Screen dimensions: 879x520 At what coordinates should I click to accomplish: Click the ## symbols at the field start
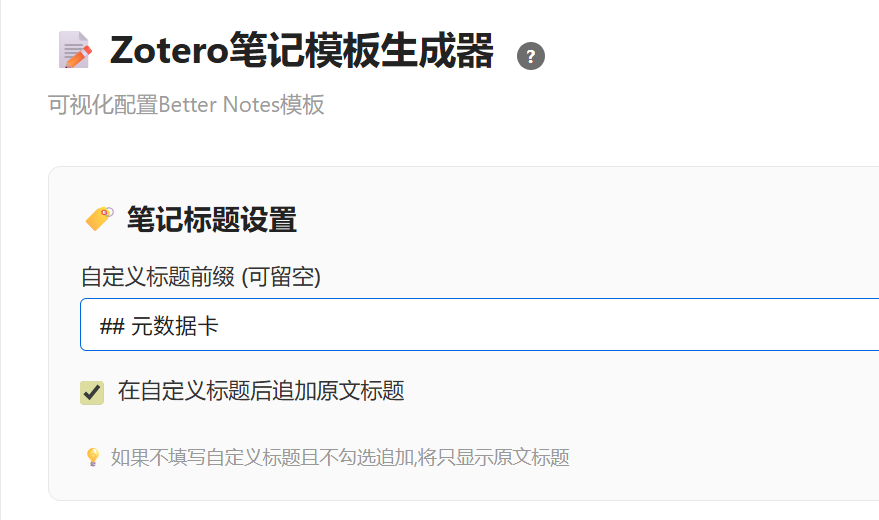(x=111, y=326)
